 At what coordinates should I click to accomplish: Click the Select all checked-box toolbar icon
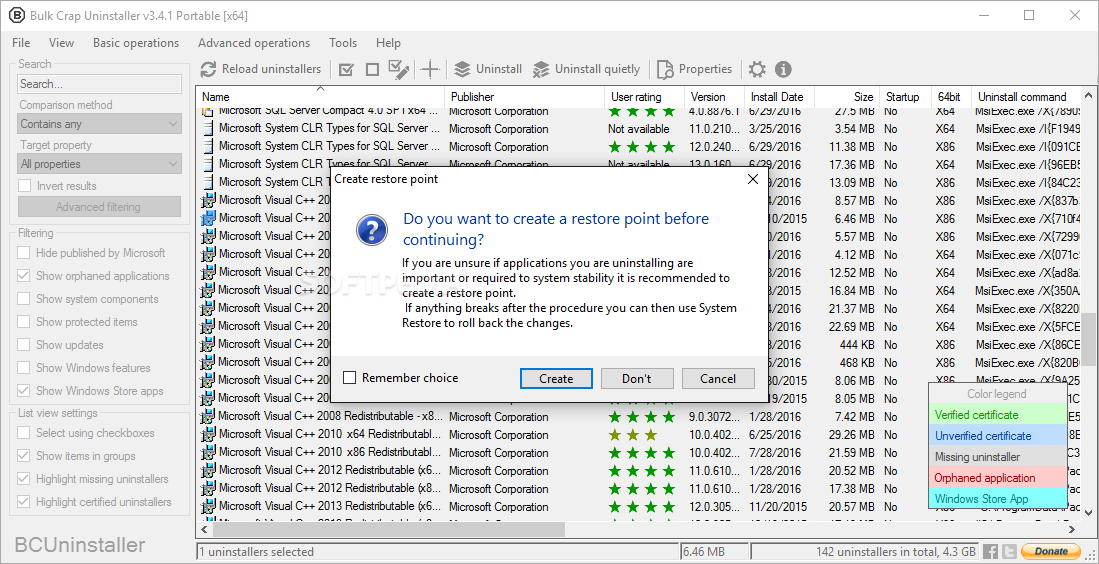[x=346, y=69]
